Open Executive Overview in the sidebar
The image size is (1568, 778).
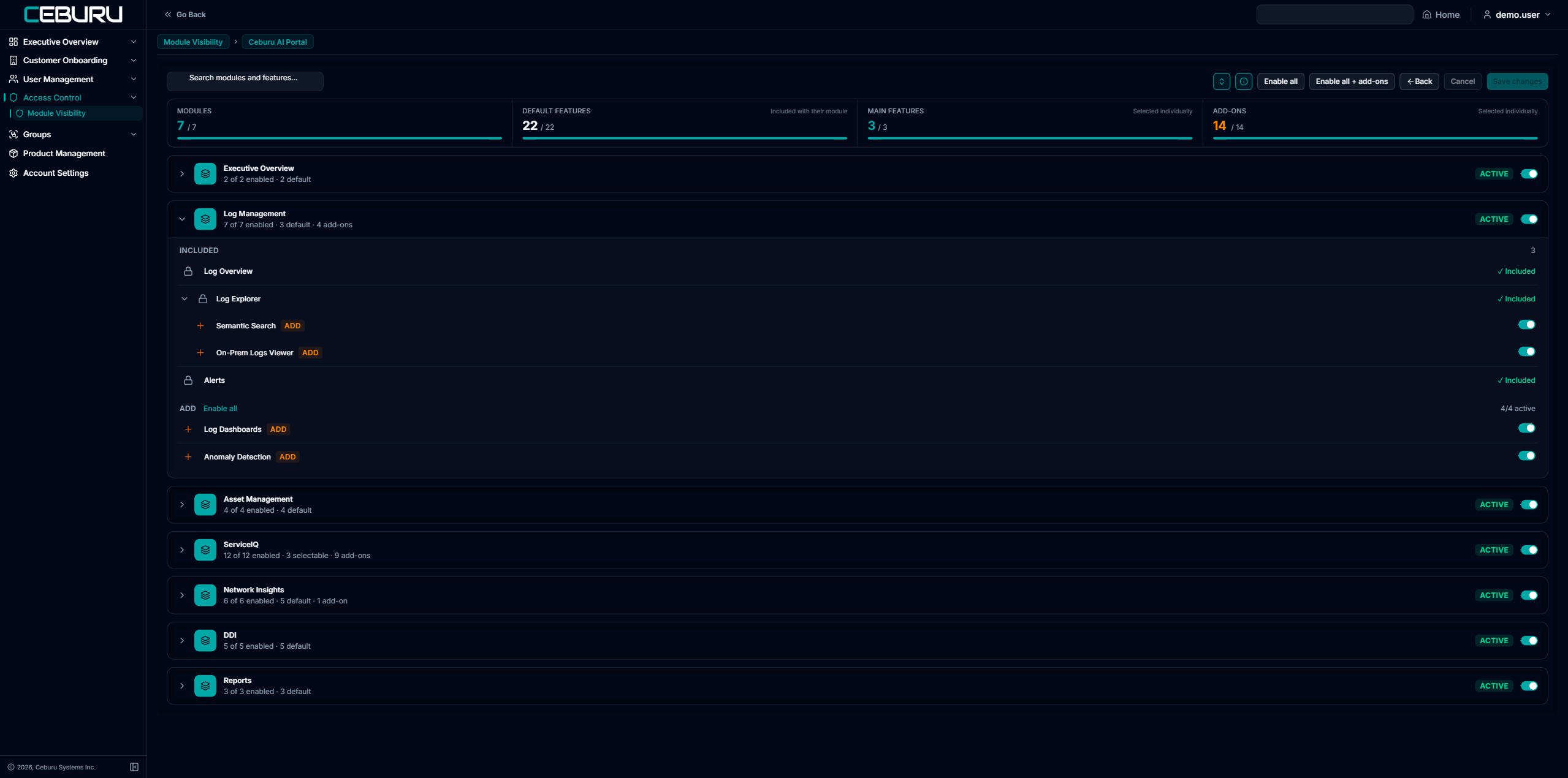tap(73, 42)
